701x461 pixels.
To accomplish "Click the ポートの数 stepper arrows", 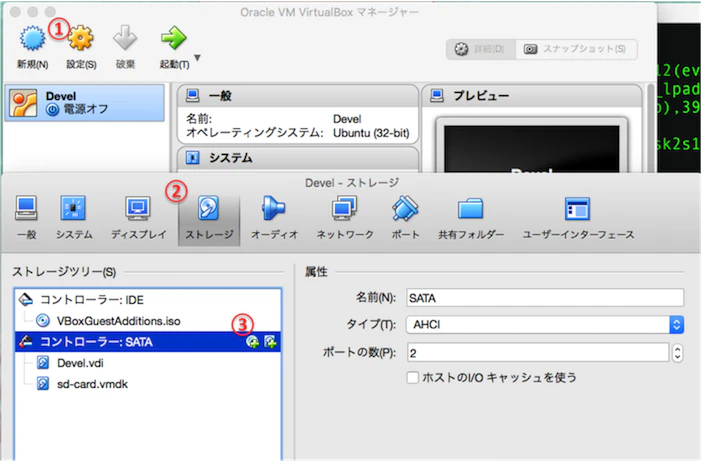I will tap(677, 353).
